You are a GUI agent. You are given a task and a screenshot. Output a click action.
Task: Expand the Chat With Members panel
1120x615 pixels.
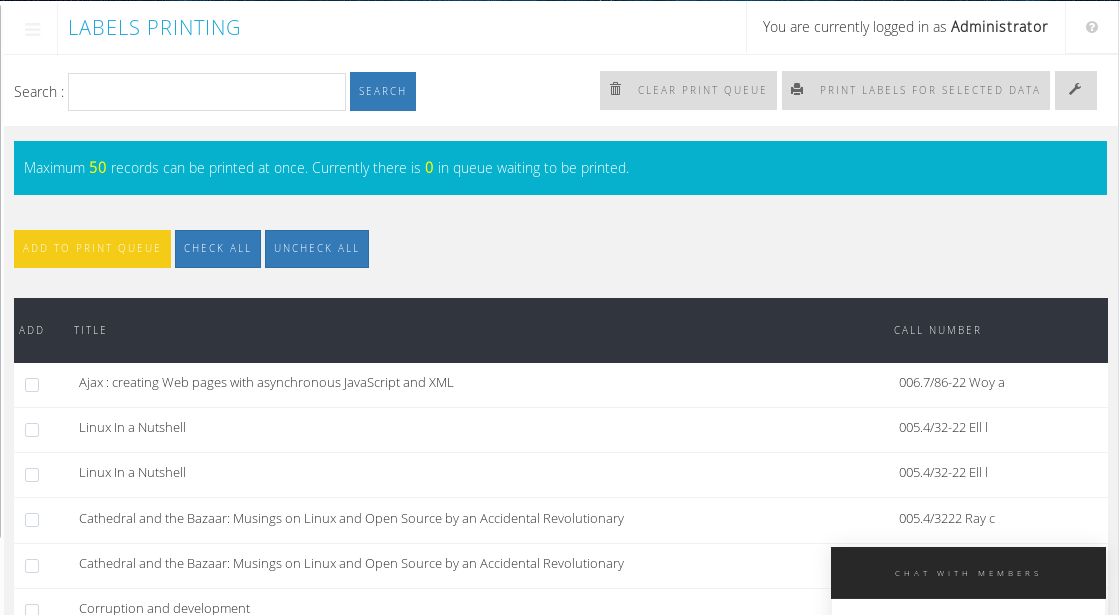pos(967,573)
